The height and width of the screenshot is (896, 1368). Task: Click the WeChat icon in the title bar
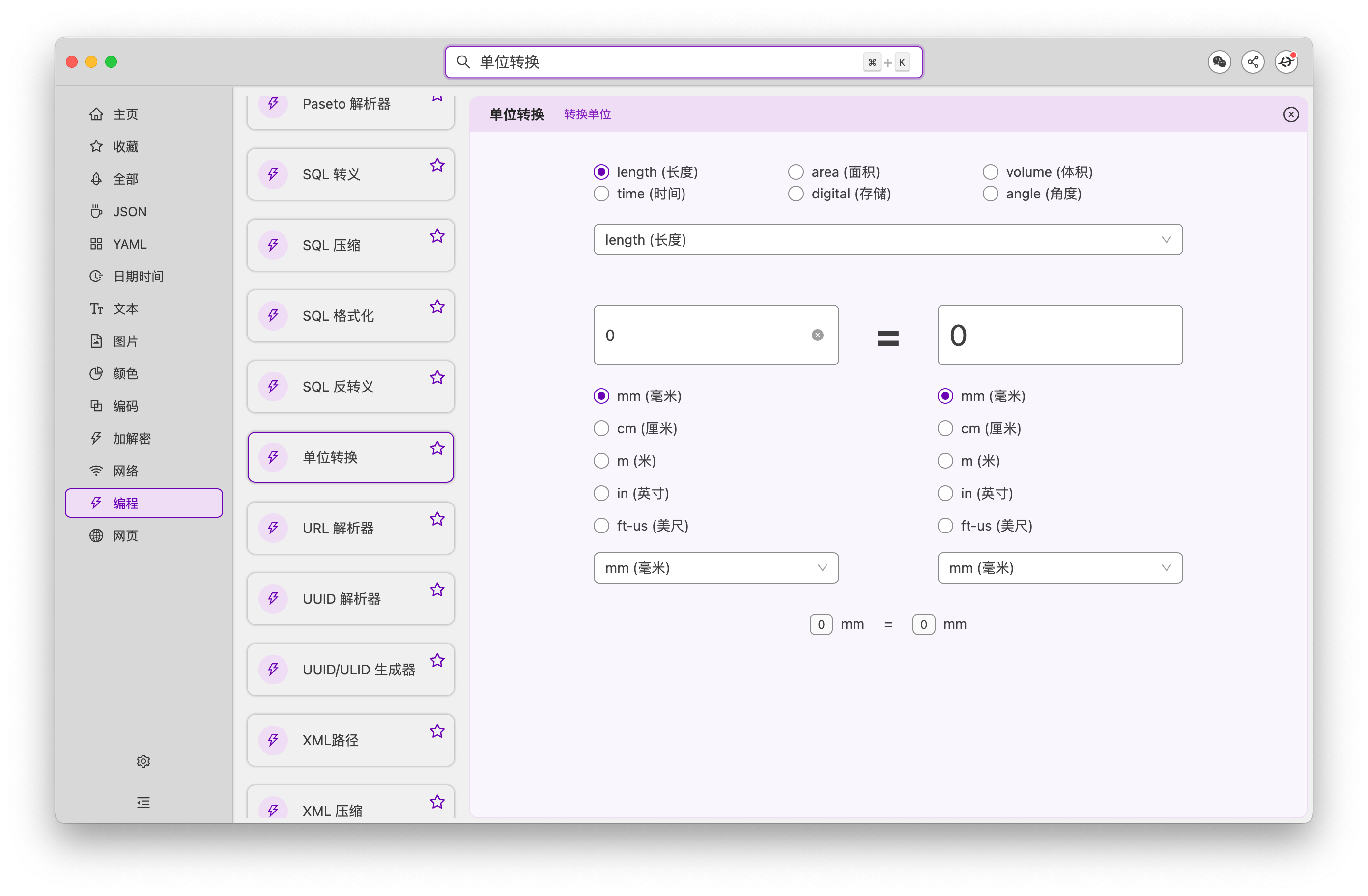(1219, 62)
